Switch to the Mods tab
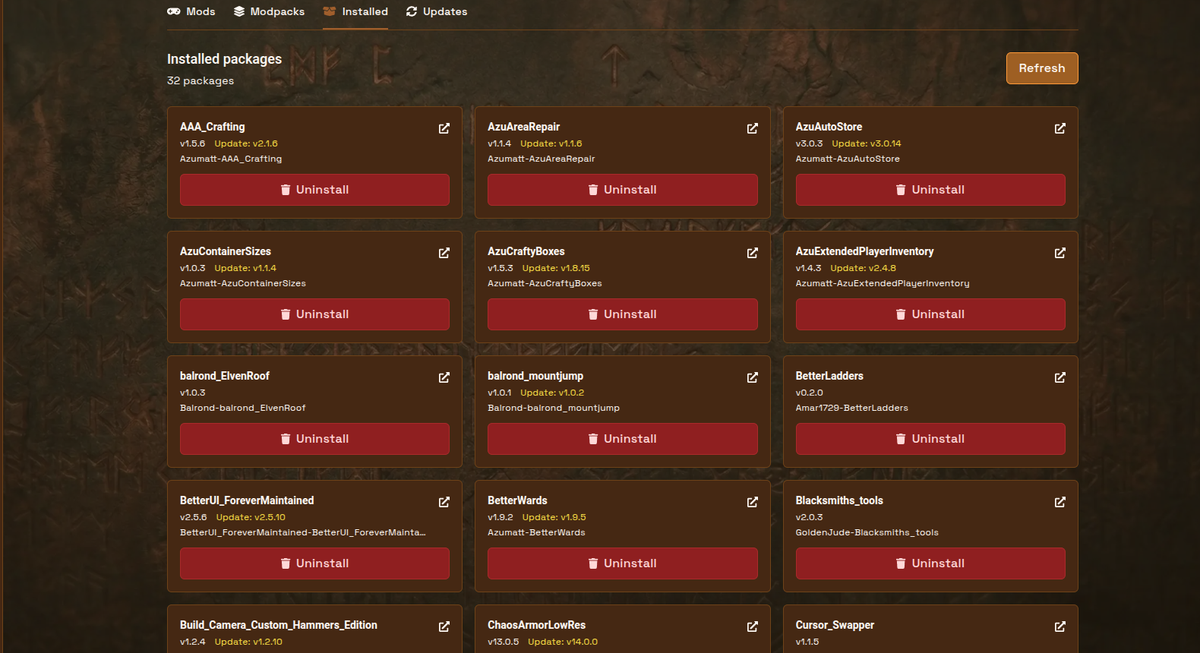Image resolution: width=1200 pixels, height=653 pixels. click(191, 12)
